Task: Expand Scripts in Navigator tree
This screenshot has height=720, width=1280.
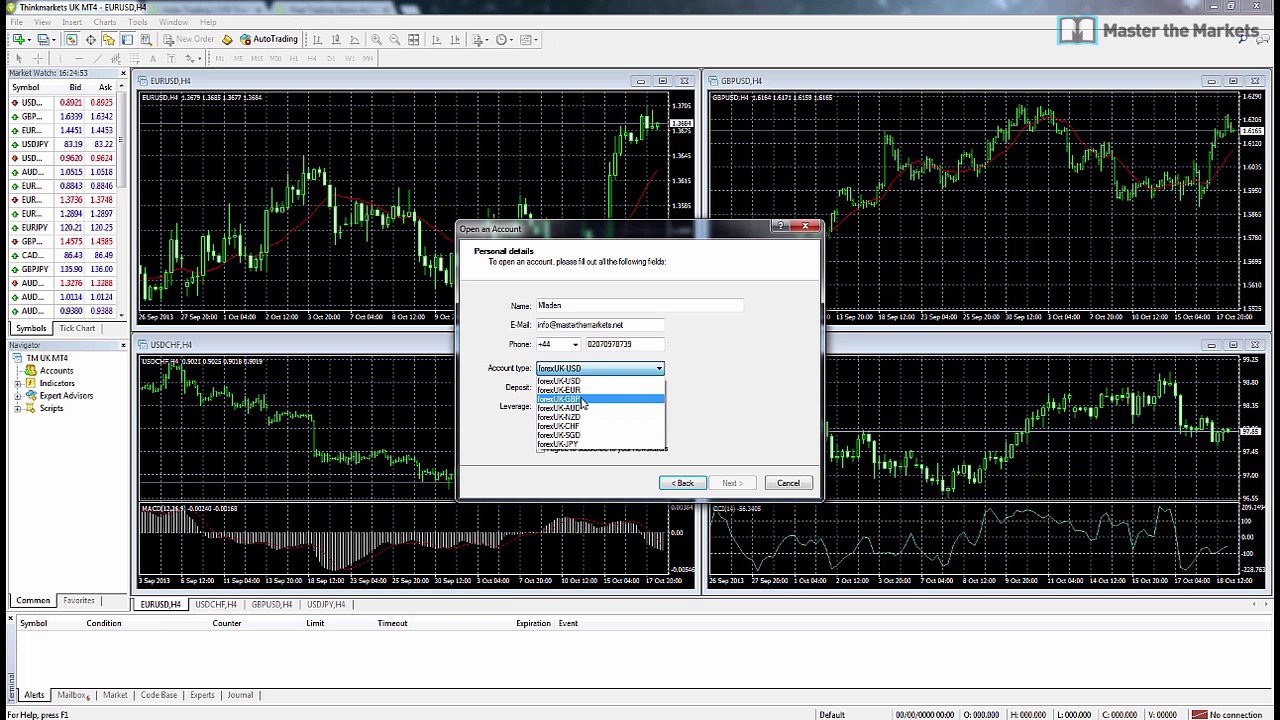Action: (x=18, y=409)
